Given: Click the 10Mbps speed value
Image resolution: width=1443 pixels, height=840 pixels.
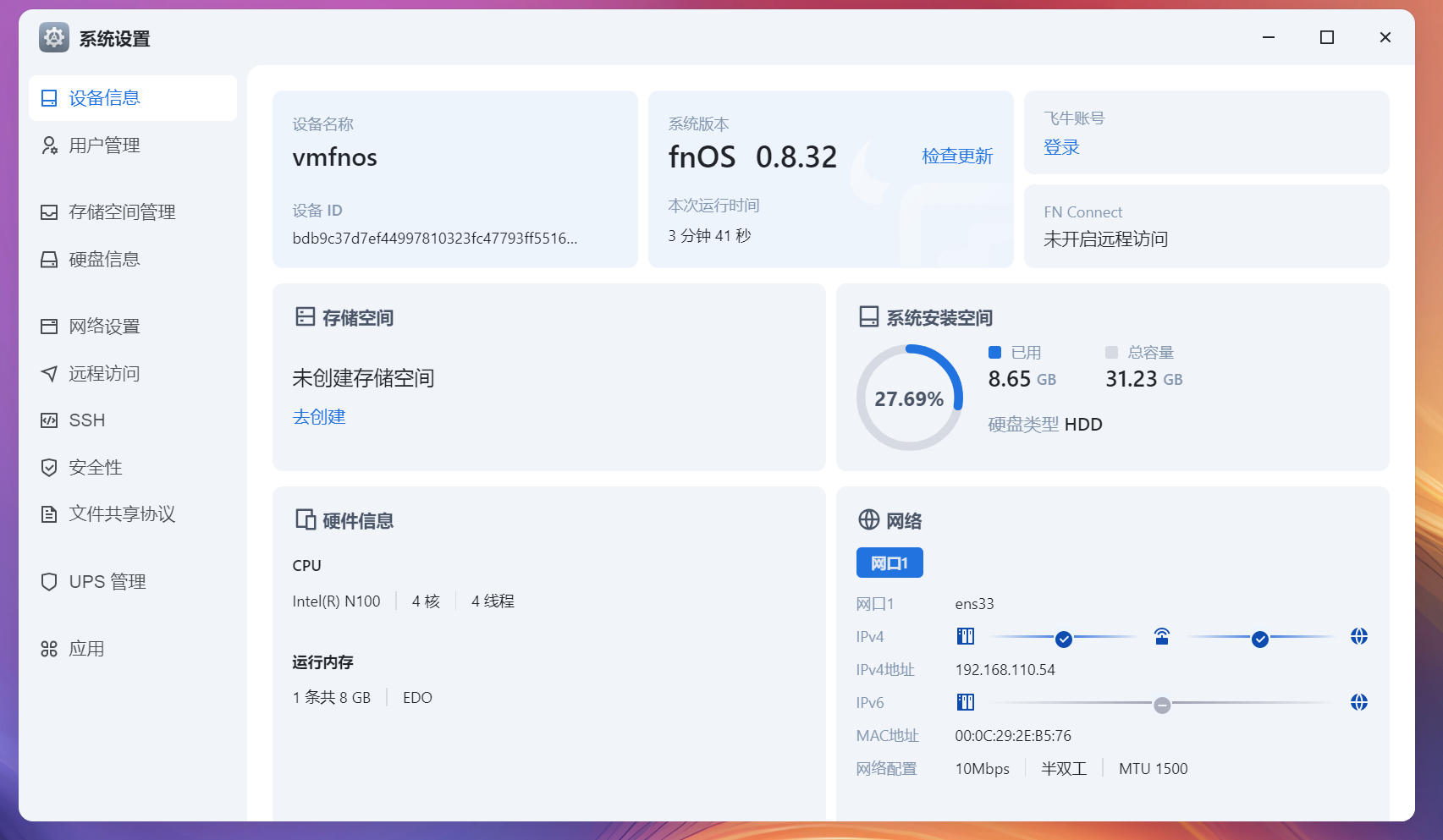Looking at the screenshot, I should click(983, 769).
